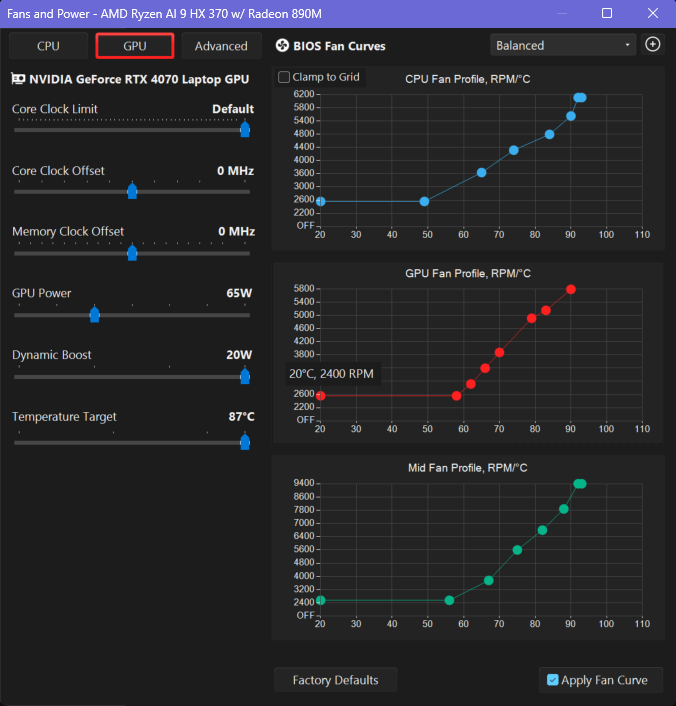Toggle the Apply Fan Curve checkbox
Image resolution: width=676 pixels, height=706 pixels.
(x=553, y=680)
